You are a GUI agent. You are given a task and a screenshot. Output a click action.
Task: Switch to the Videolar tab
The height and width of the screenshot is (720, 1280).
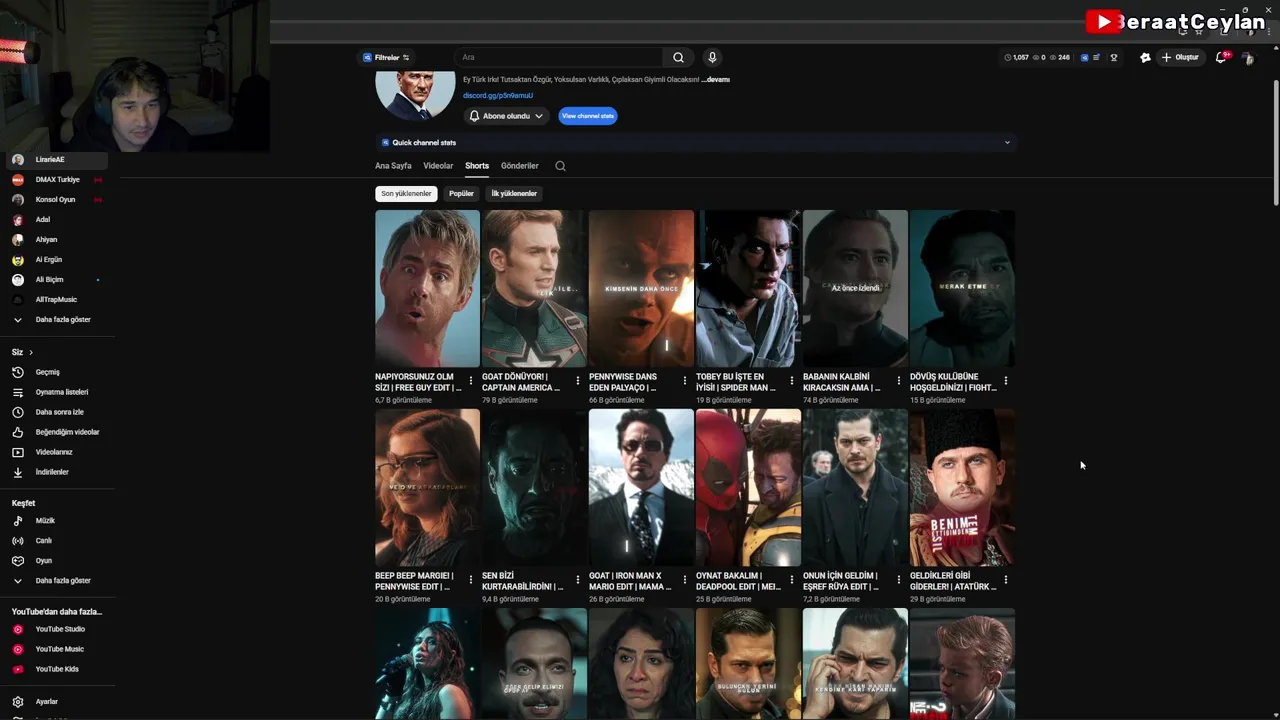[x=438, y=166]
